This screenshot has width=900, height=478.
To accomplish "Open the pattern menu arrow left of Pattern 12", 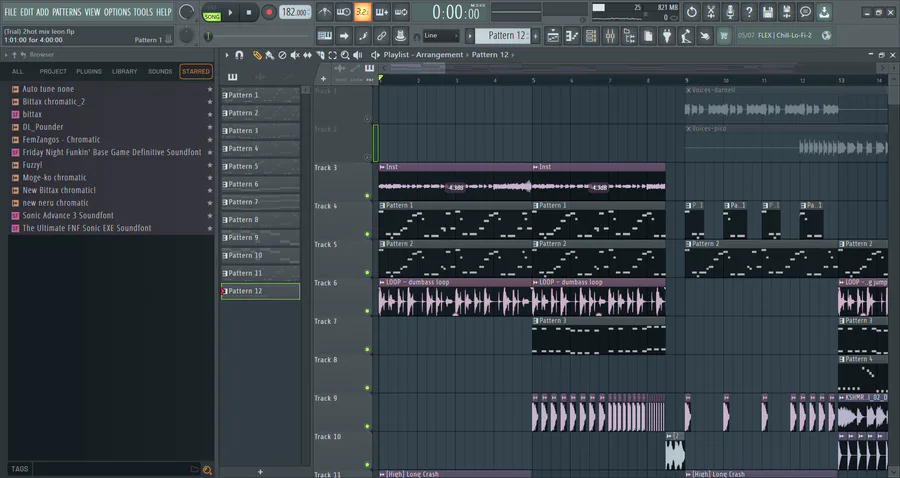I will [x=470, y=36].
